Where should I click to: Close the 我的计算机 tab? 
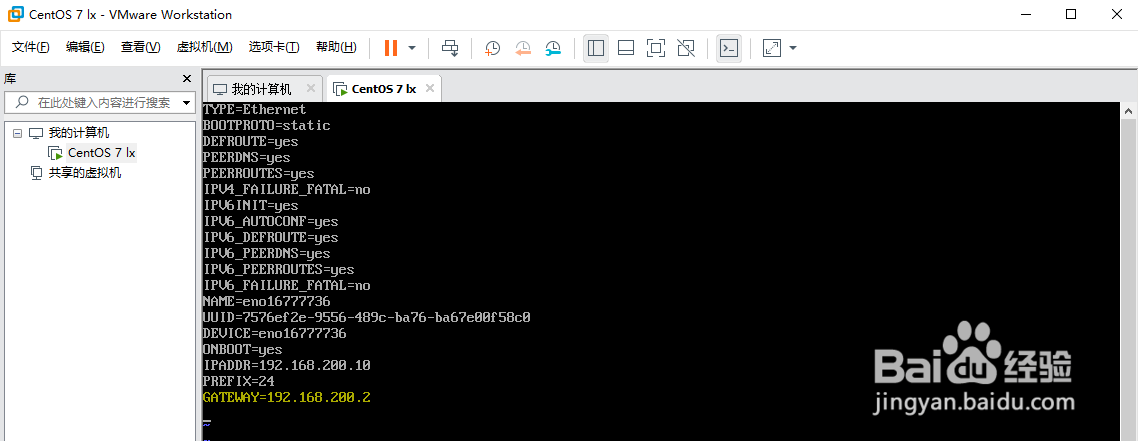311,88
